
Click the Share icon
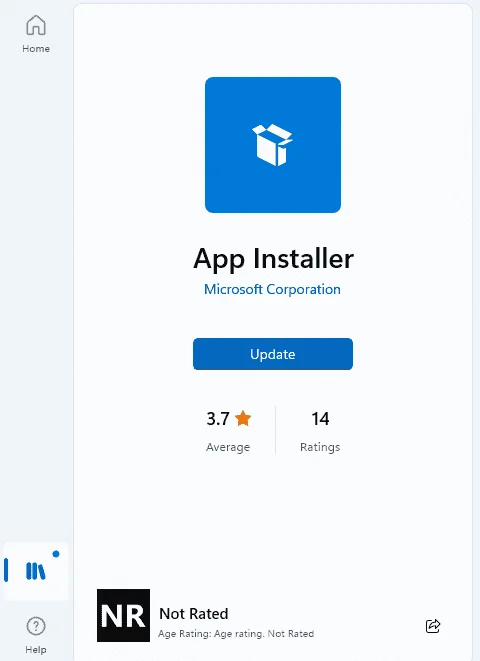[x=433, y=626]
